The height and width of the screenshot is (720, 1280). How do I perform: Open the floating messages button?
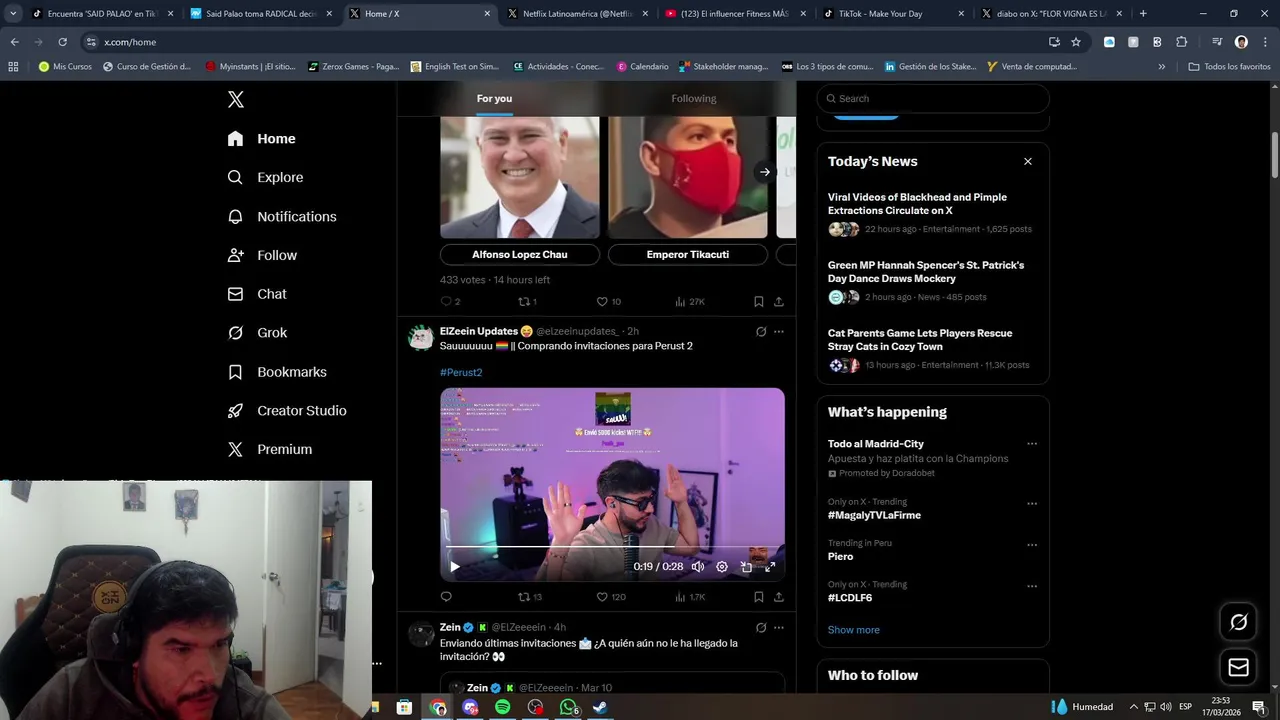pyautogui.click(x=1238, y=667)
